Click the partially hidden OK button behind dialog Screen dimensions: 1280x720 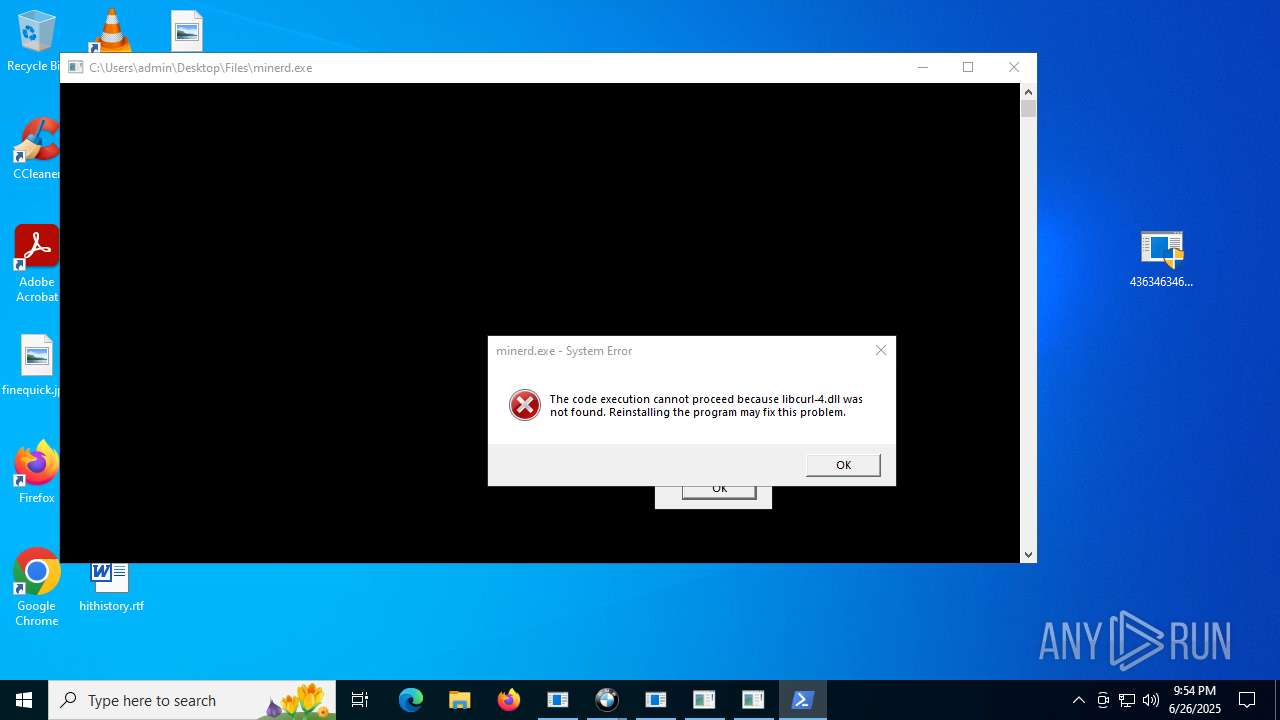(719, 490)
